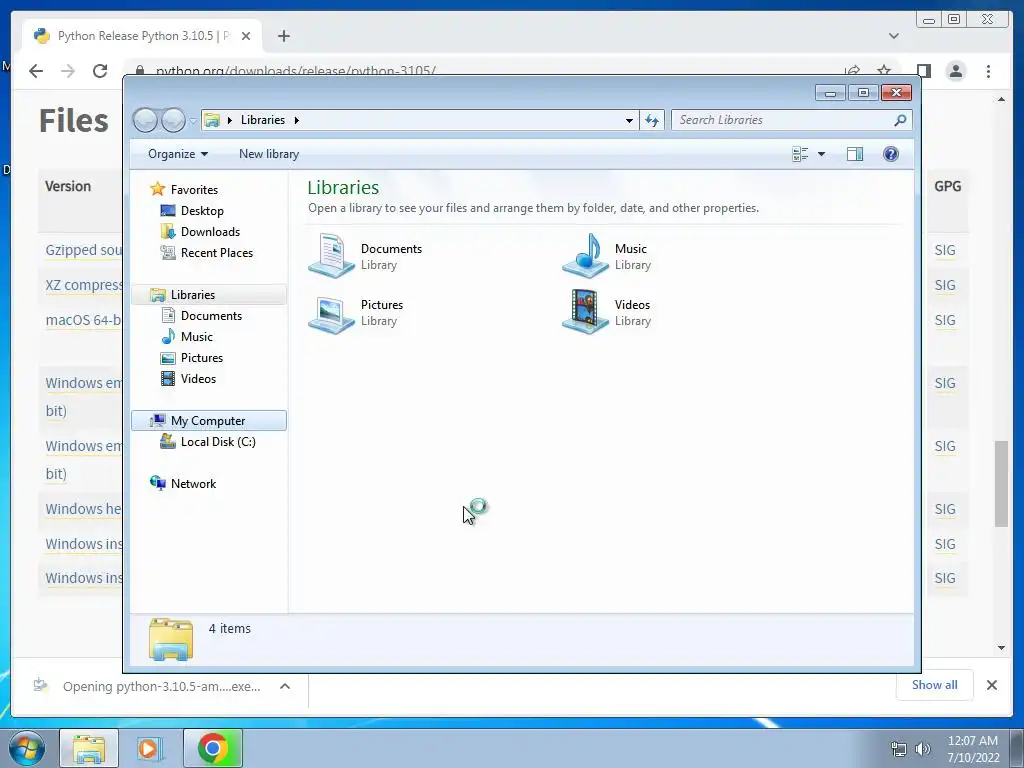Open the Documents library icon
Viewport: 1024px width, 768px height.
click(332, 256)
